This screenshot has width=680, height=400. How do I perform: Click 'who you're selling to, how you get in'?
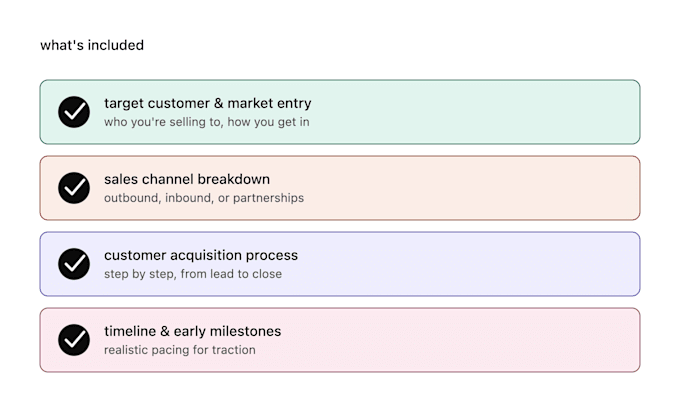[x=207, y=122]
